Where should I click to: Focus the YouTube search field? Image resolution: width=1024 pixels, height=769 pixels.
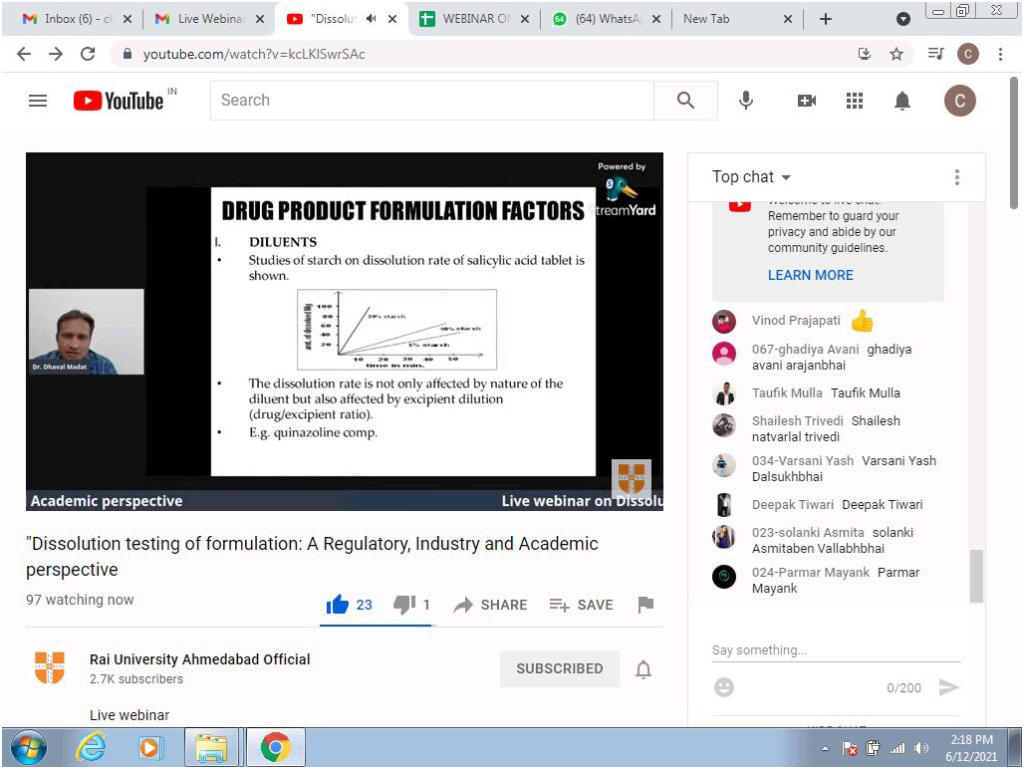[x=432, y=101]
